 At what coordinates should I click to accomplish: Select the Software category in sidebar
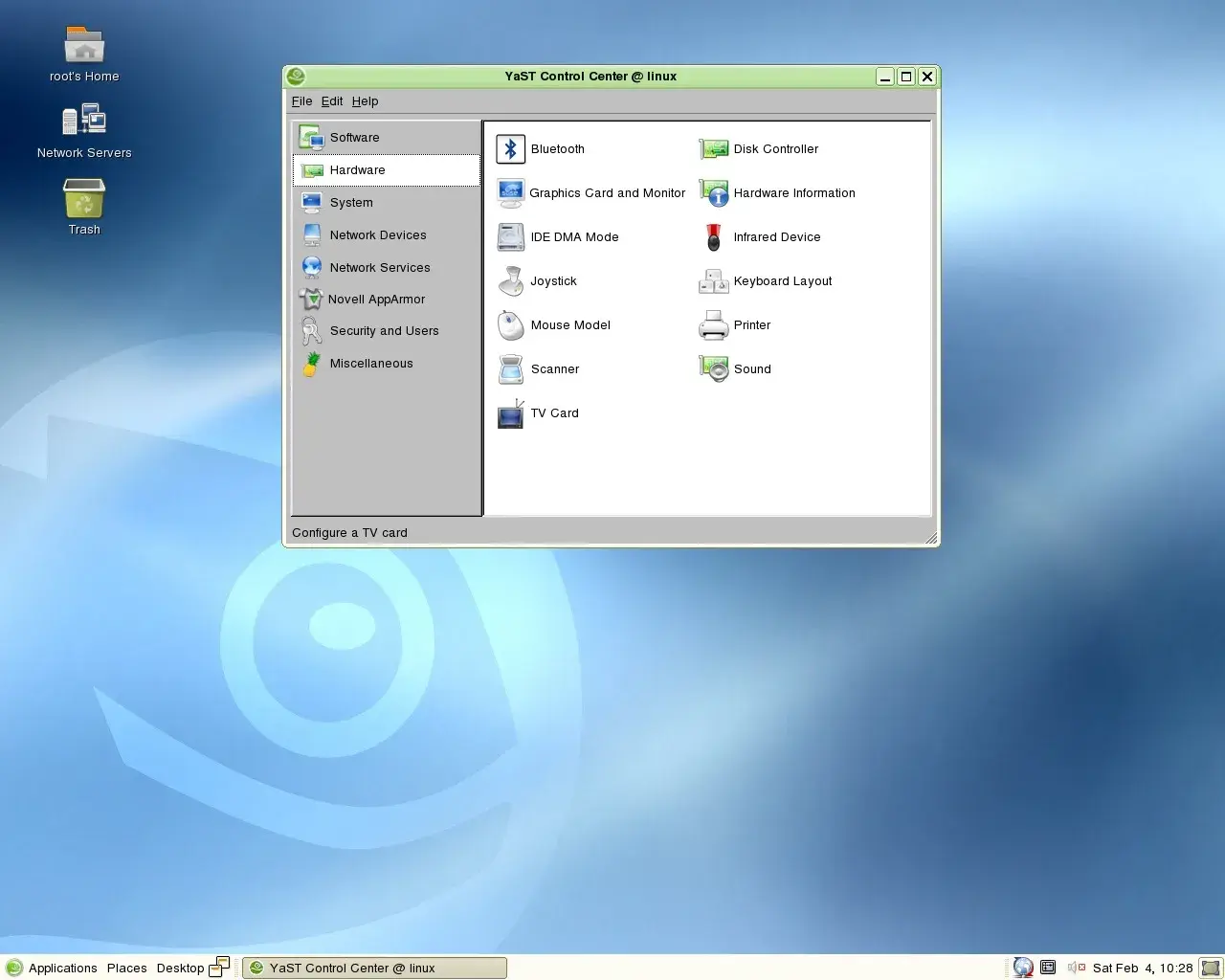point(354,138)
